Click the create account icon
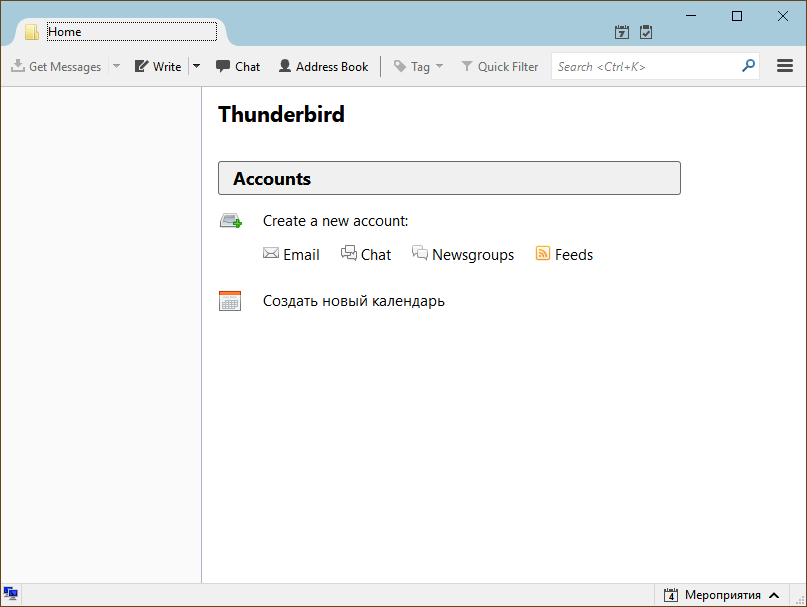 click(x=231, y=220)
